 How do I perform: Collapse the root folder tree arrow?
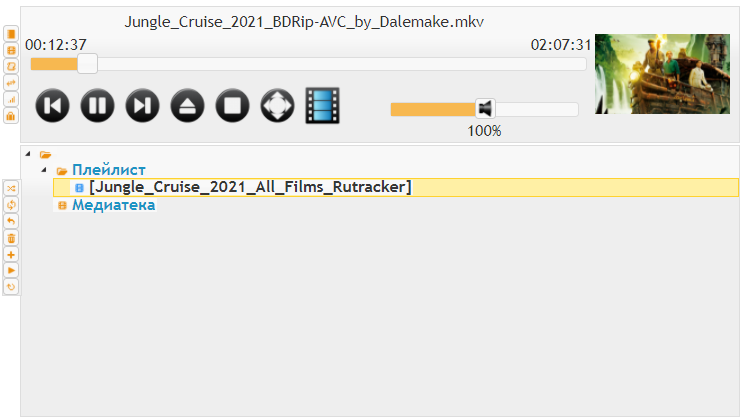click(x=28, y=154)
